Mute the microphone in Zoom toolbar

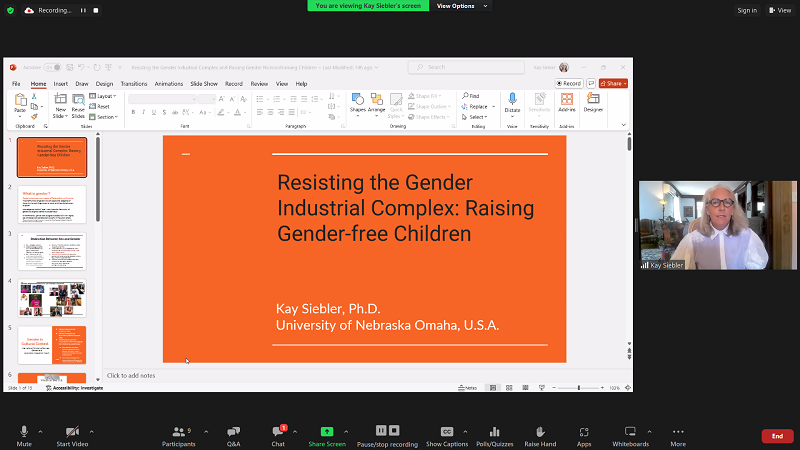[x=24, y=432]
